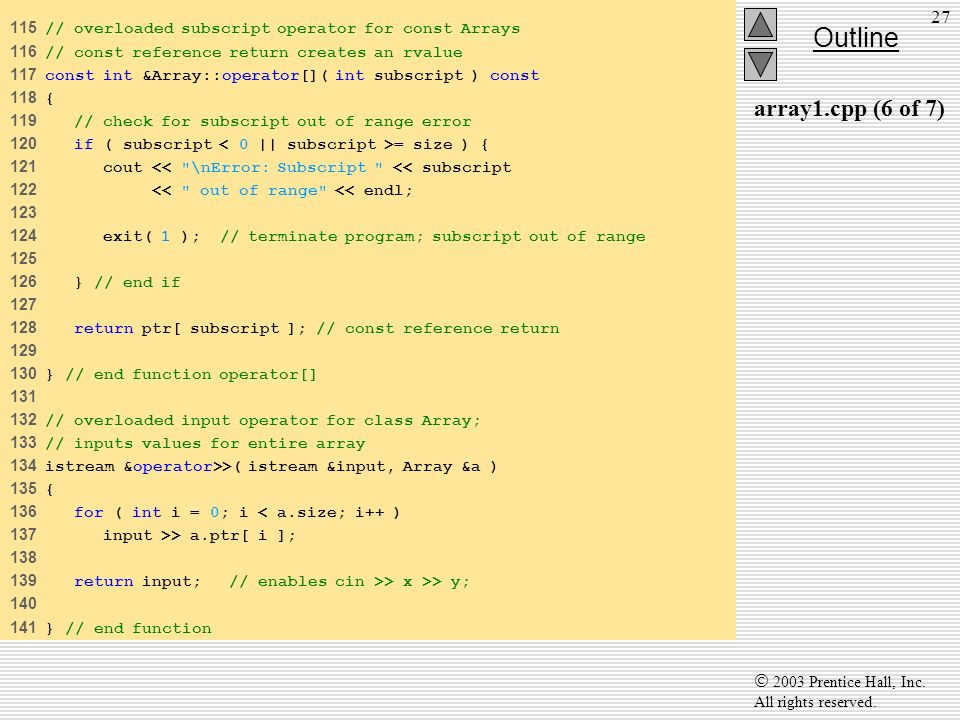Select line 115 overloaded subscript operator comment
The image size is (960, 720).
[282, 29]
